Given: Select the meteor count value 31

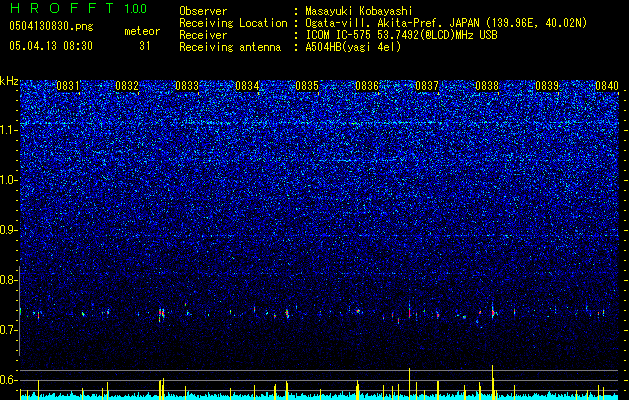Looking at the screenshot, I should pos(145,46).
